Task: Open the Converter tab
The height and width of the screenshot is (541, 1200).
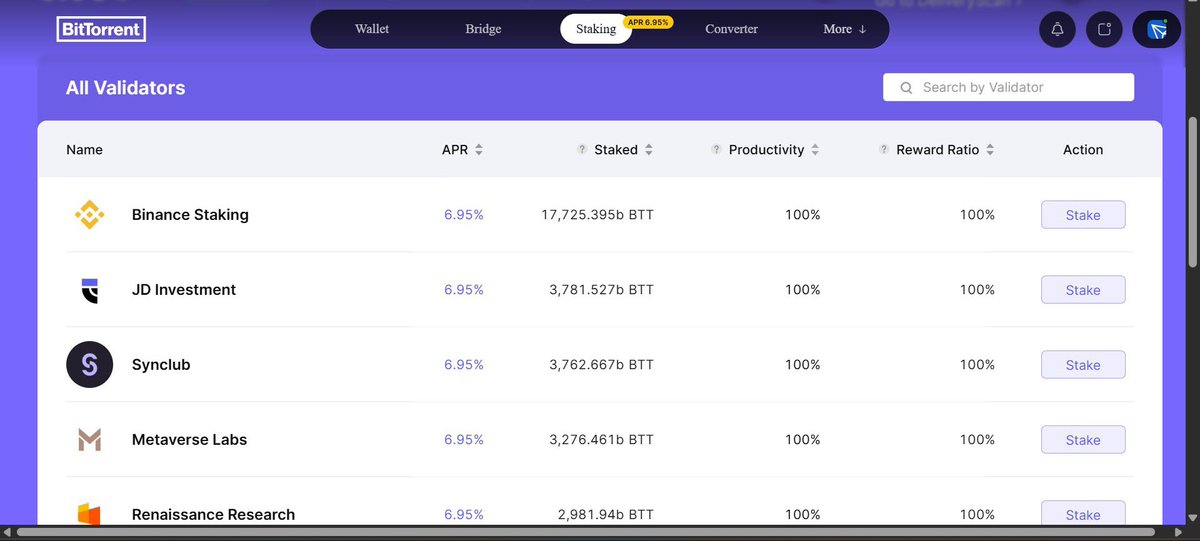Action: tap(731, 29)
